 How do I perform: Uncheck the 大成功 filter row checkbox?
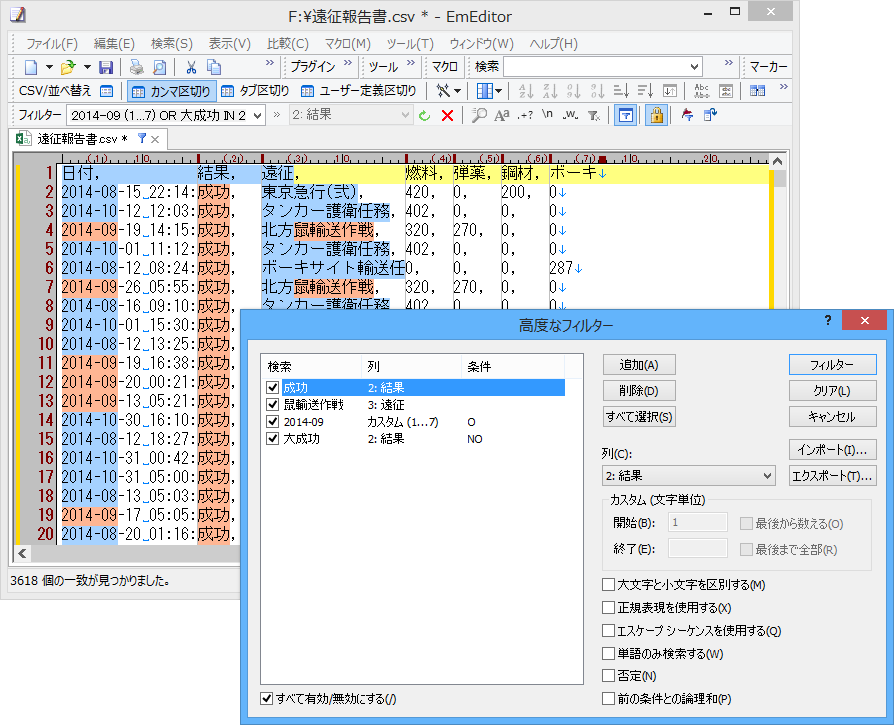tap(273, 439)
